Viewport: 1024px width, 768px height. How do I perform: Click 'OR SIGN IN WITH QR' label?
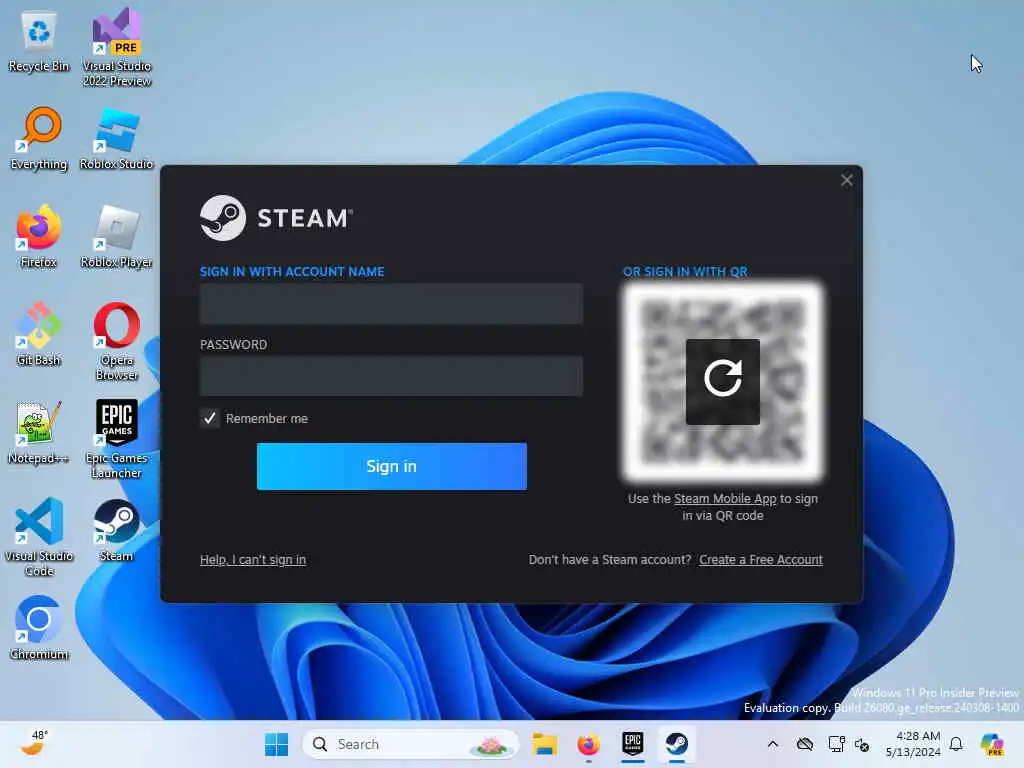(x=685, y=272)
